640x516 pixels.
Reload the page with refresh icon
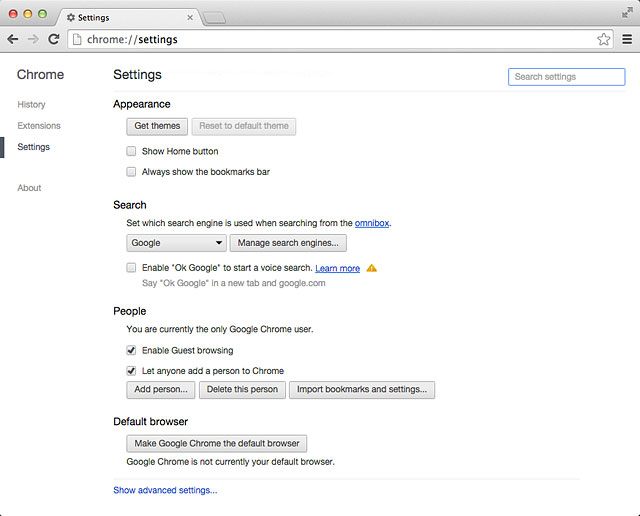[x=53, y=39]
